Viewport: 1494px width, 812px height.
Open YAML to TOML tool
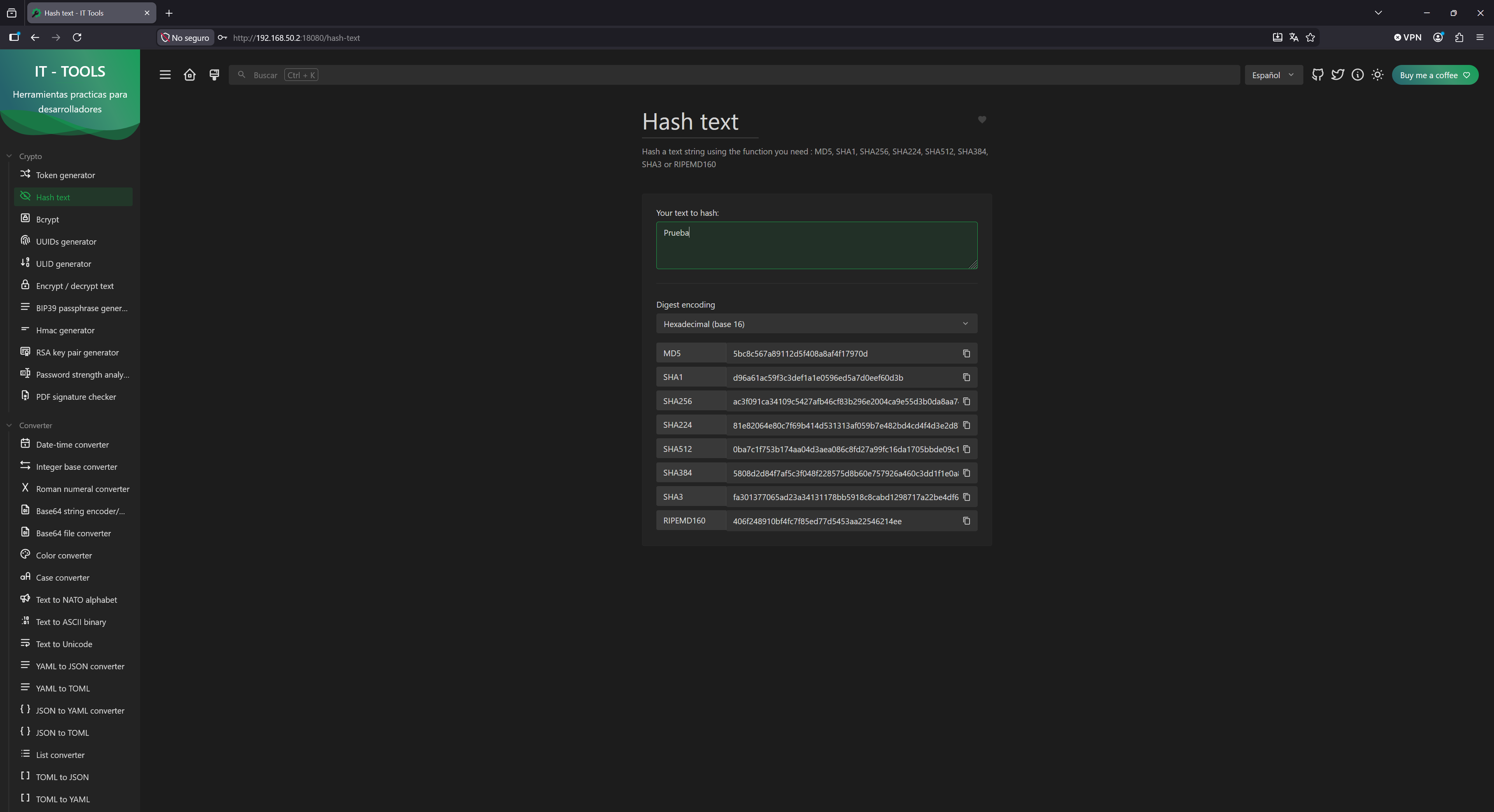73,688
